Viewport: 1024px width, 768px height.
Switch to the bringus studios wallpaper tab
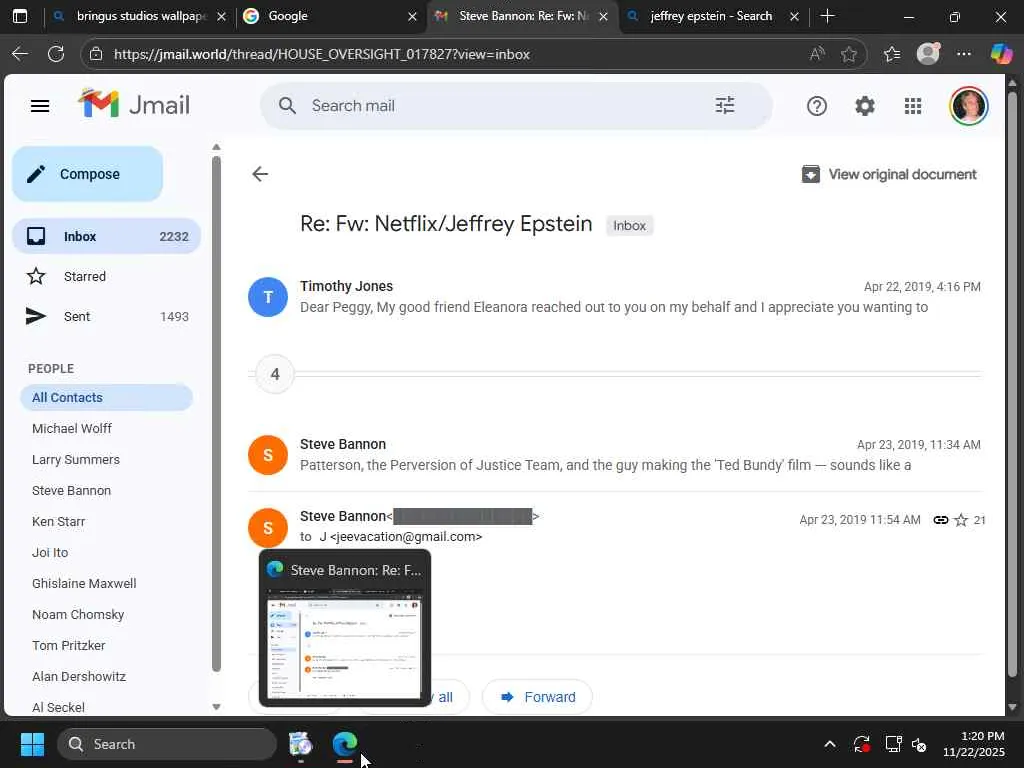click(140, 16)
